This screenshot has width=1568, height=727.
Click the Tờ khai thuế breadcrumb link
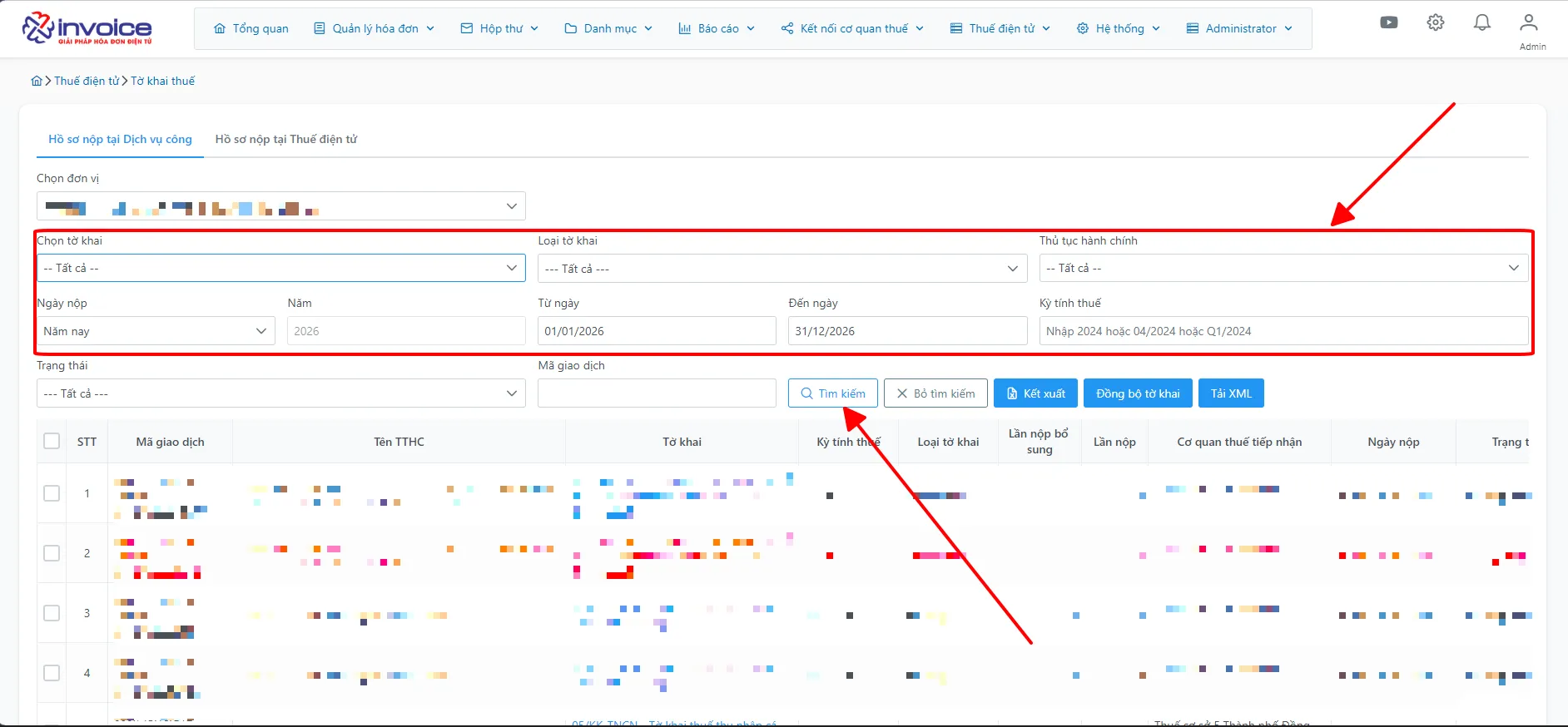162,81
